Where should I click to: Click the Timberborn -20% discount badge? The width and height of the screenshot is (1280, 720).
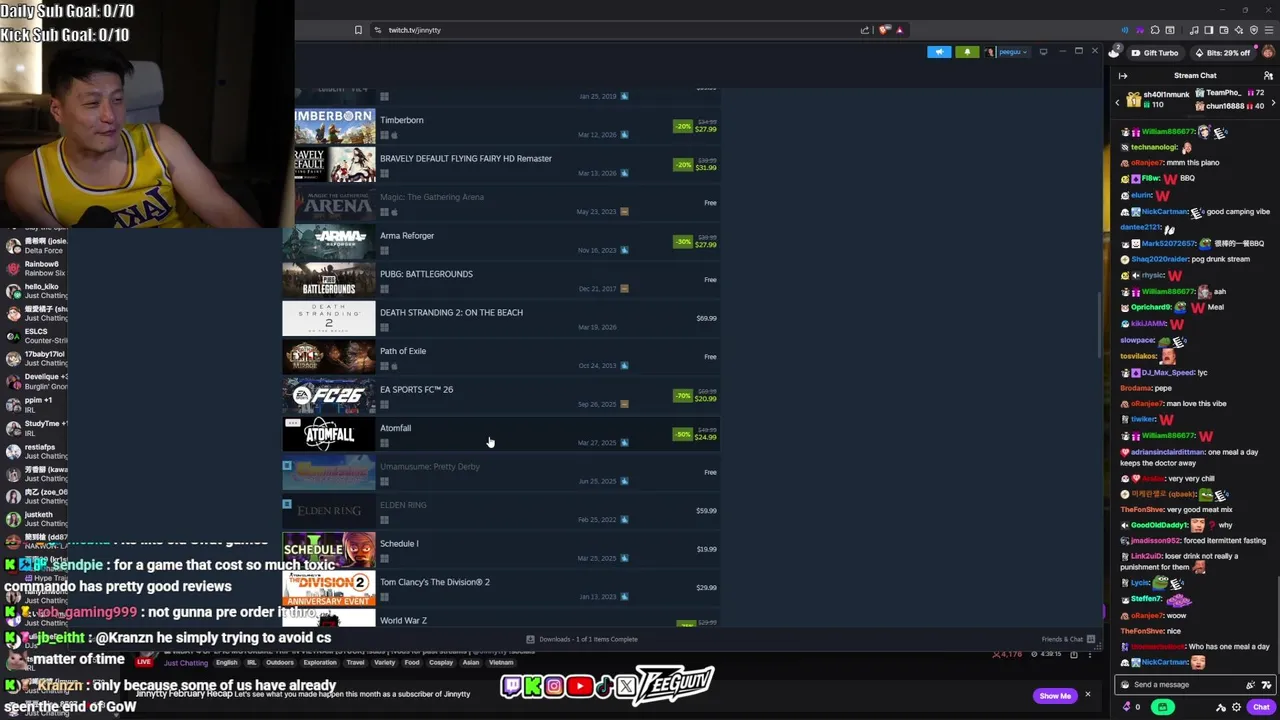point(683,127)
